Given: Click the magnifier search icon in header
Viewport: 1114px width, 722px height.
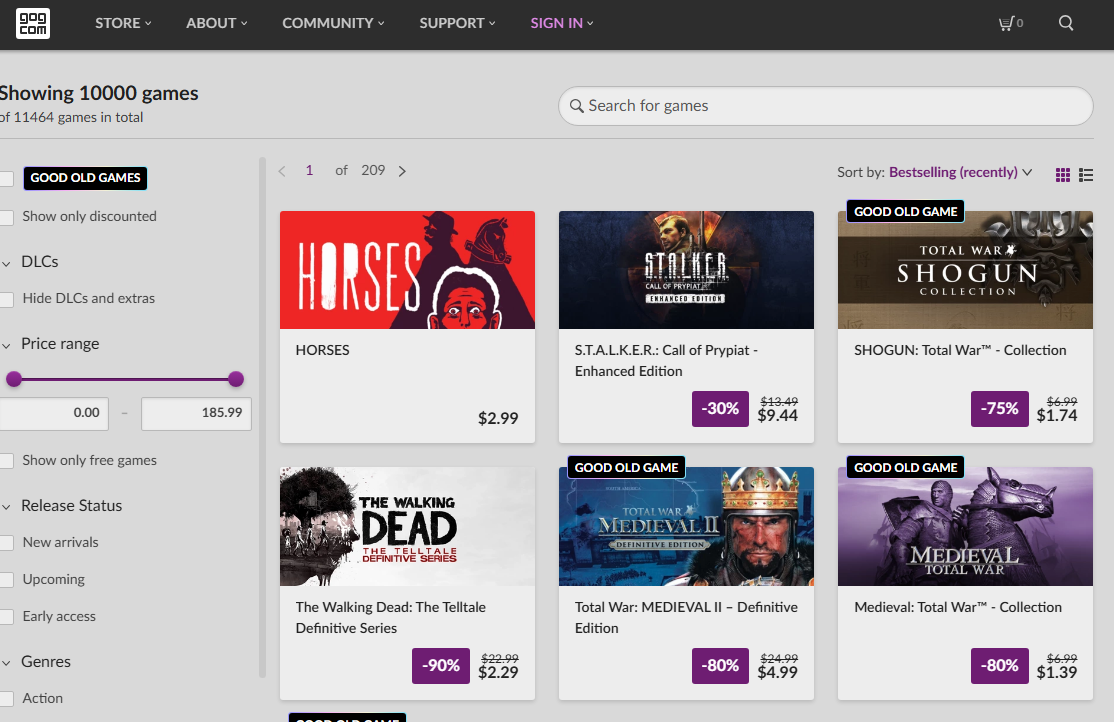Looking at the screenshot, I should (x=1066, y=23).
